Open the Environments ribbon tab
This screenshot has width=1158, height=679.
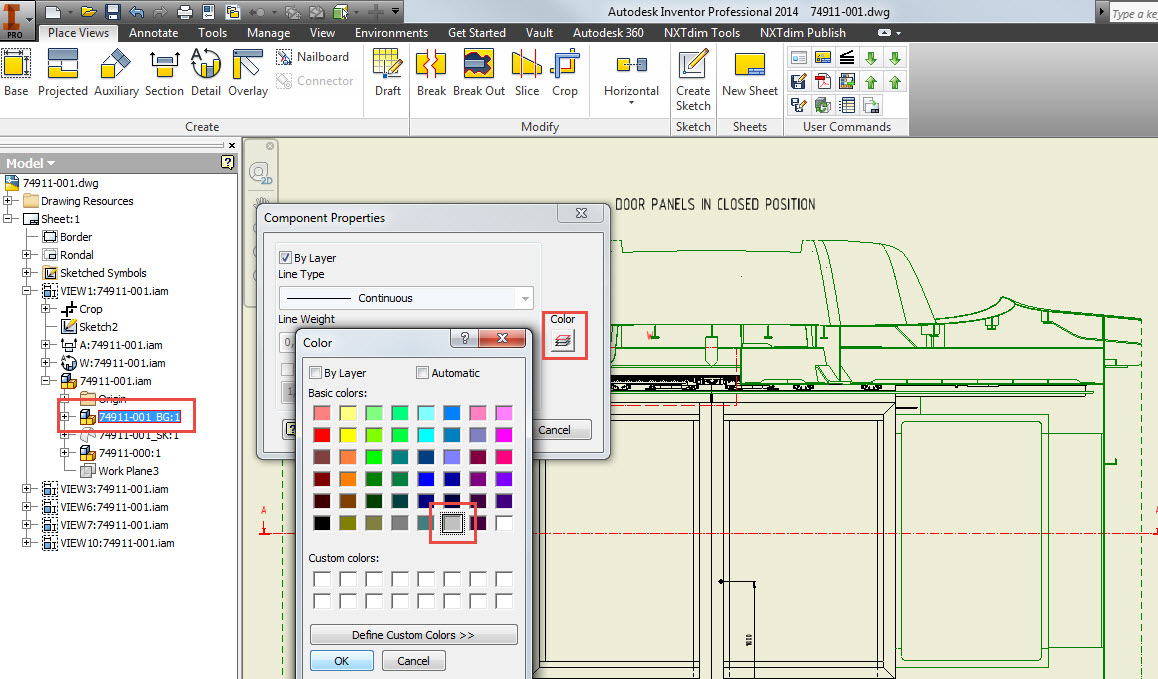391,33
